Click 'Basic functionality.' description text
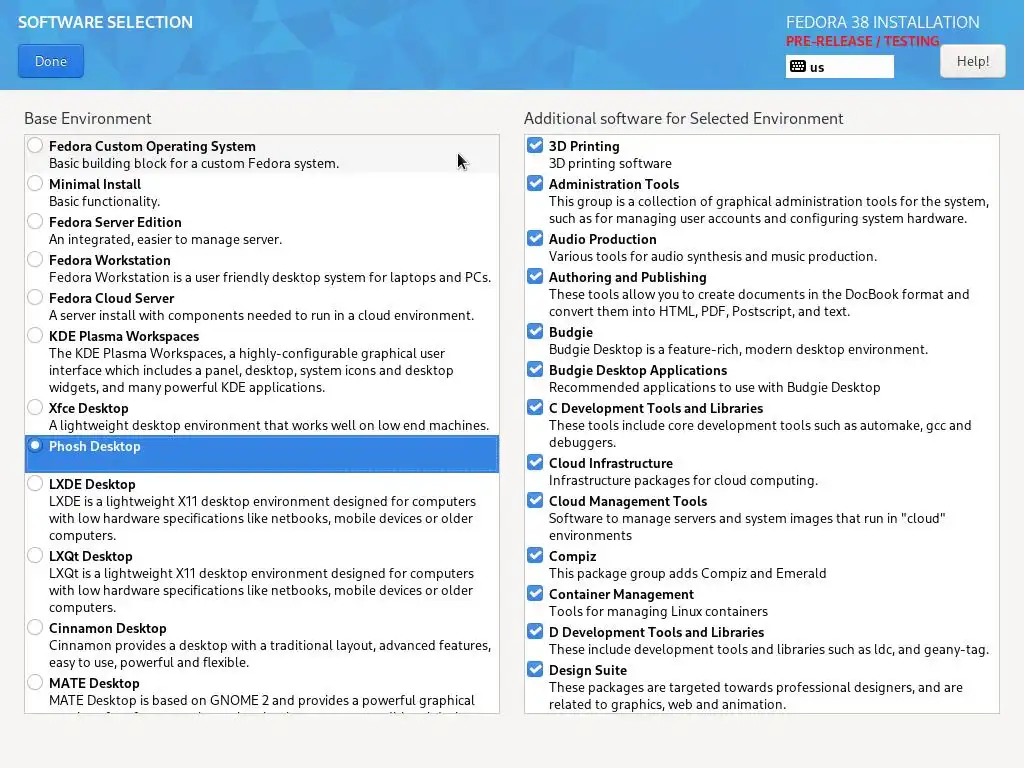Image resolution: width=1024 pixels, height=768 pixels. pos(104,201)
